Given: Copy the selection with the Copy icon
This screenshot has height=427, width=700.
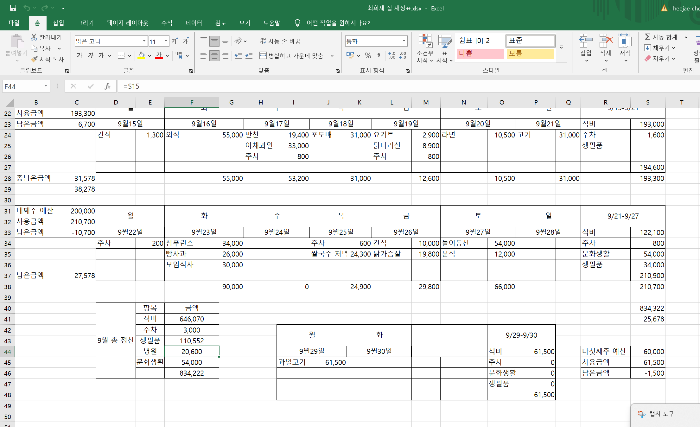Looking at the screenshot, I should [x=34, y=48].
